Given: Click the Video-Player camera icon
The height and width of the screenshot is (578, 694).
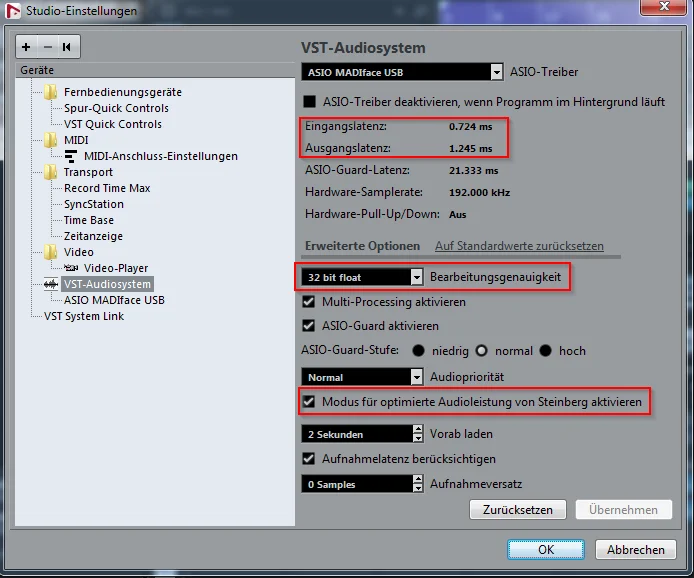Looking at the screenshot, I should (x=71, y=268).
